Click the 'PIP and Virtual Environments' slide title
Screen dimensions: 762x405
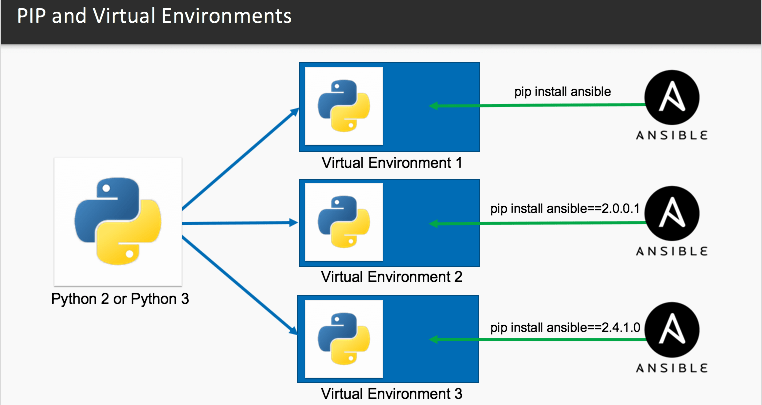click(x=154, y=16)
